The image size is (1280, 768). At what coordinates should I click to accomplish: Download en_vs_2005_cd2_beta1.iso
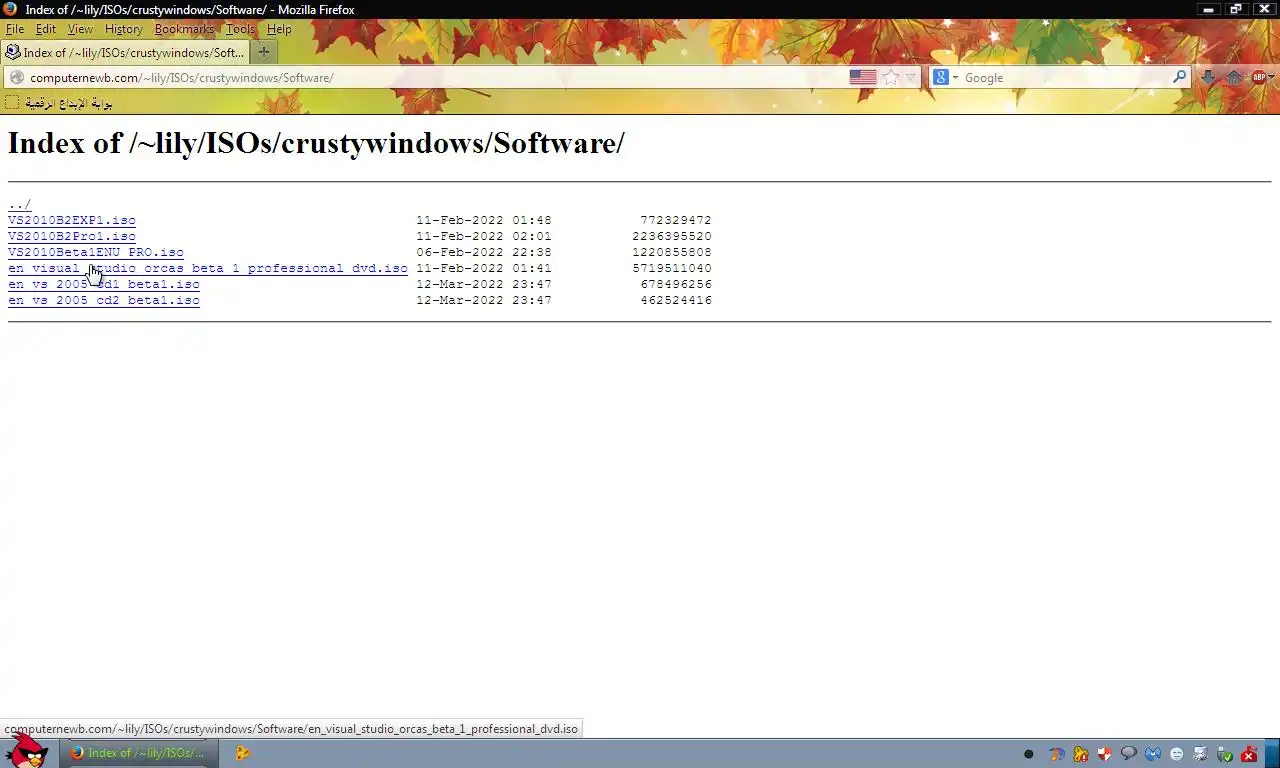pos(104,300)
